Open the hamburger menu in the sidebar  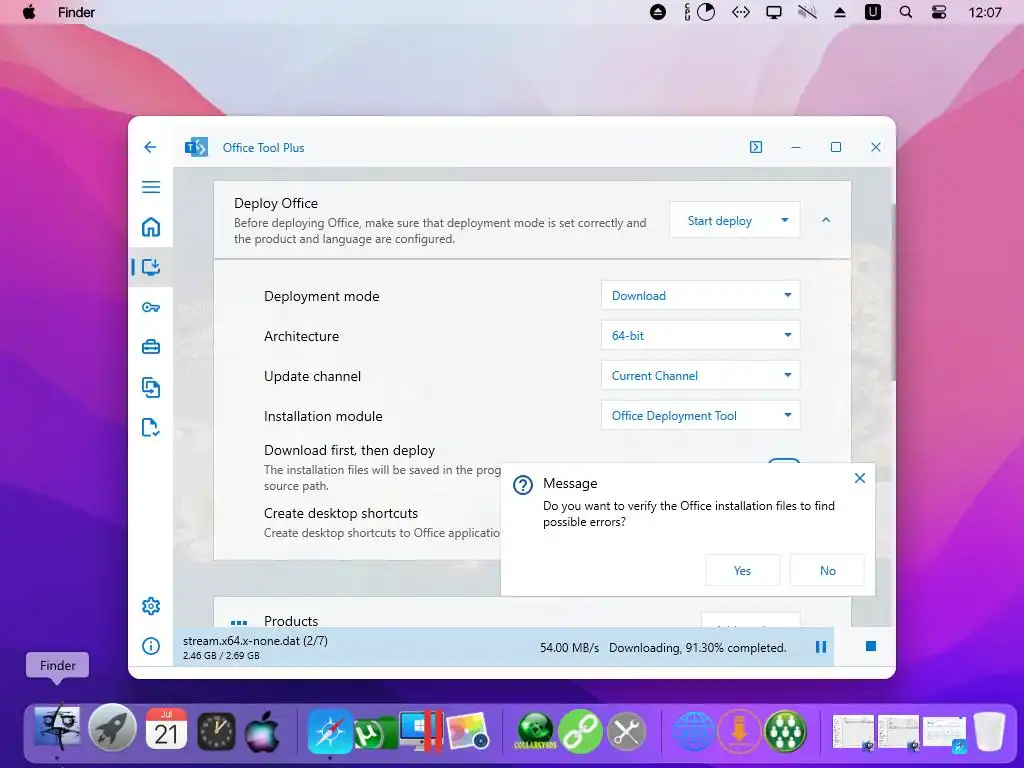coord(151,187)
